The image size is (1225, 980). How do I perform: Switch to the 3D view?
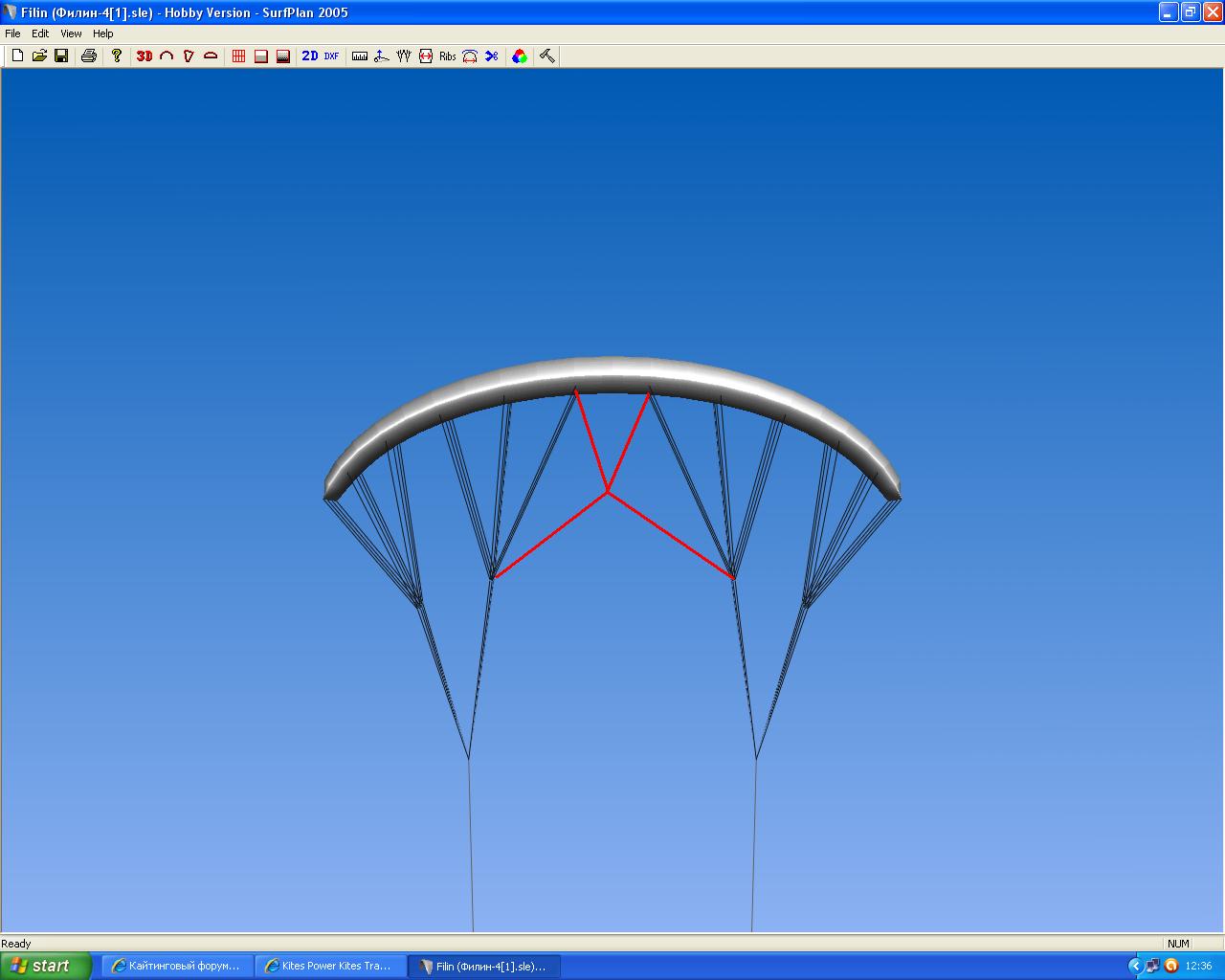[145, 56]
